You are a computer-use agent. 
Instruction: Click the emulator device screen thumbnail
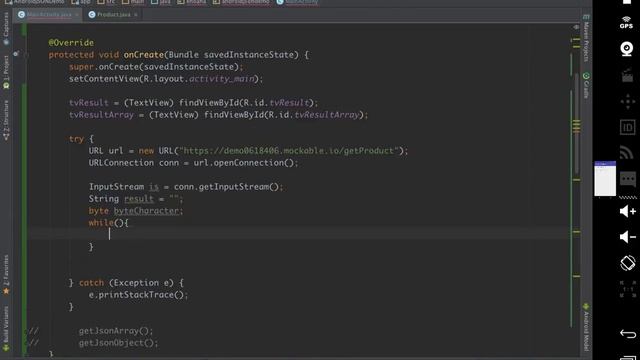605,178
